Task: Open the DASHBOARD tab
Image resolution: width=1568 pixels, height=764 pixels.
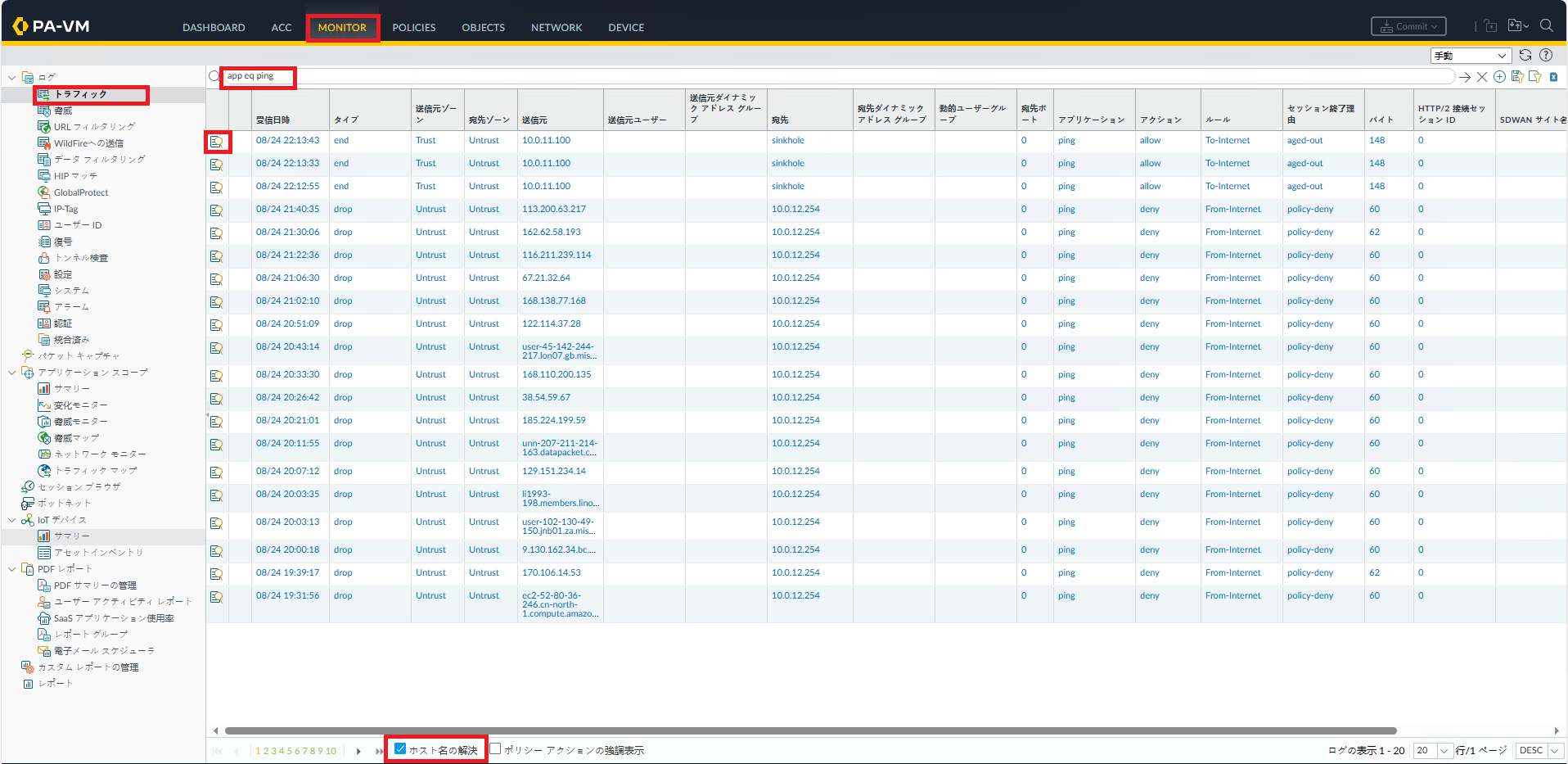Action: click(x=214, y=28)
